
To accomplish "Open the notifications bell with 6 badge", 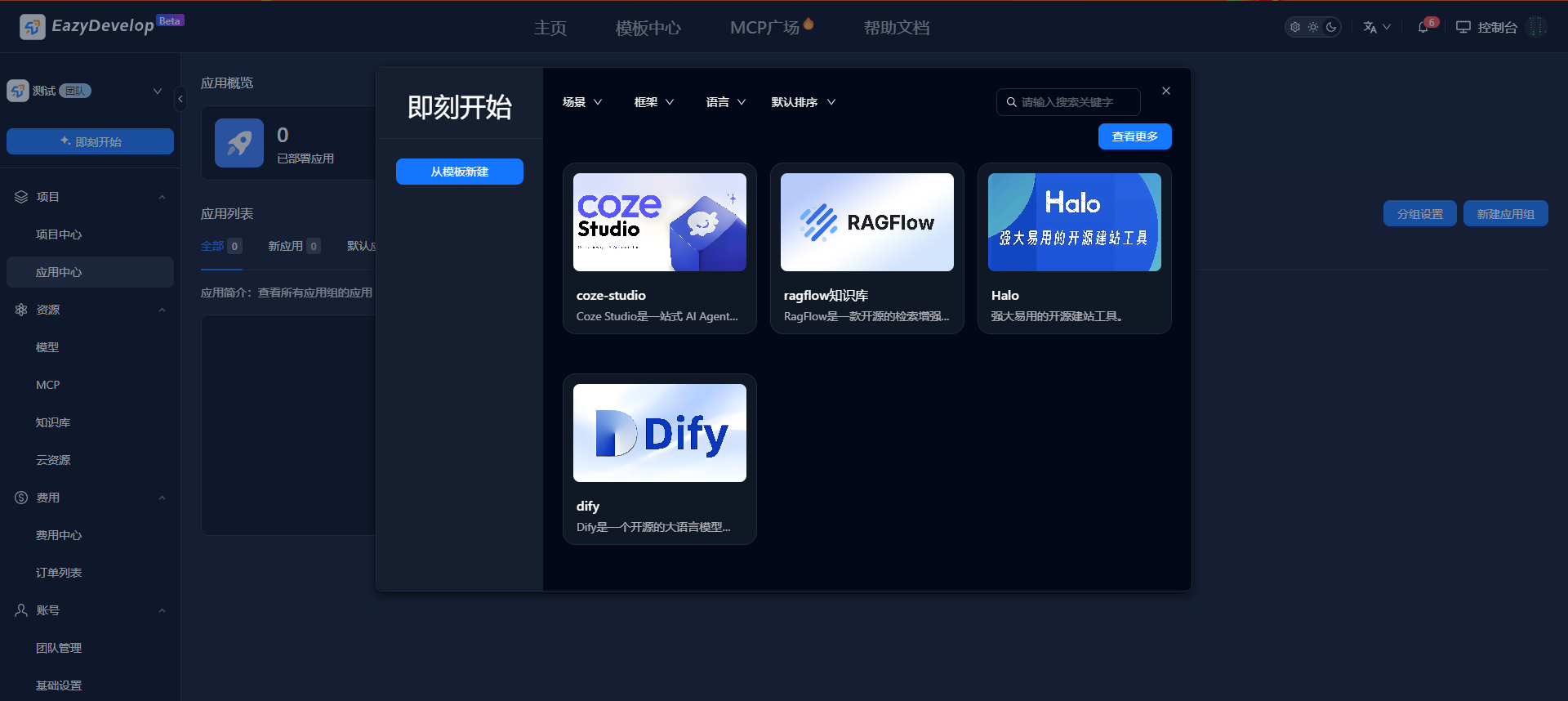I will coord(1425,26).
